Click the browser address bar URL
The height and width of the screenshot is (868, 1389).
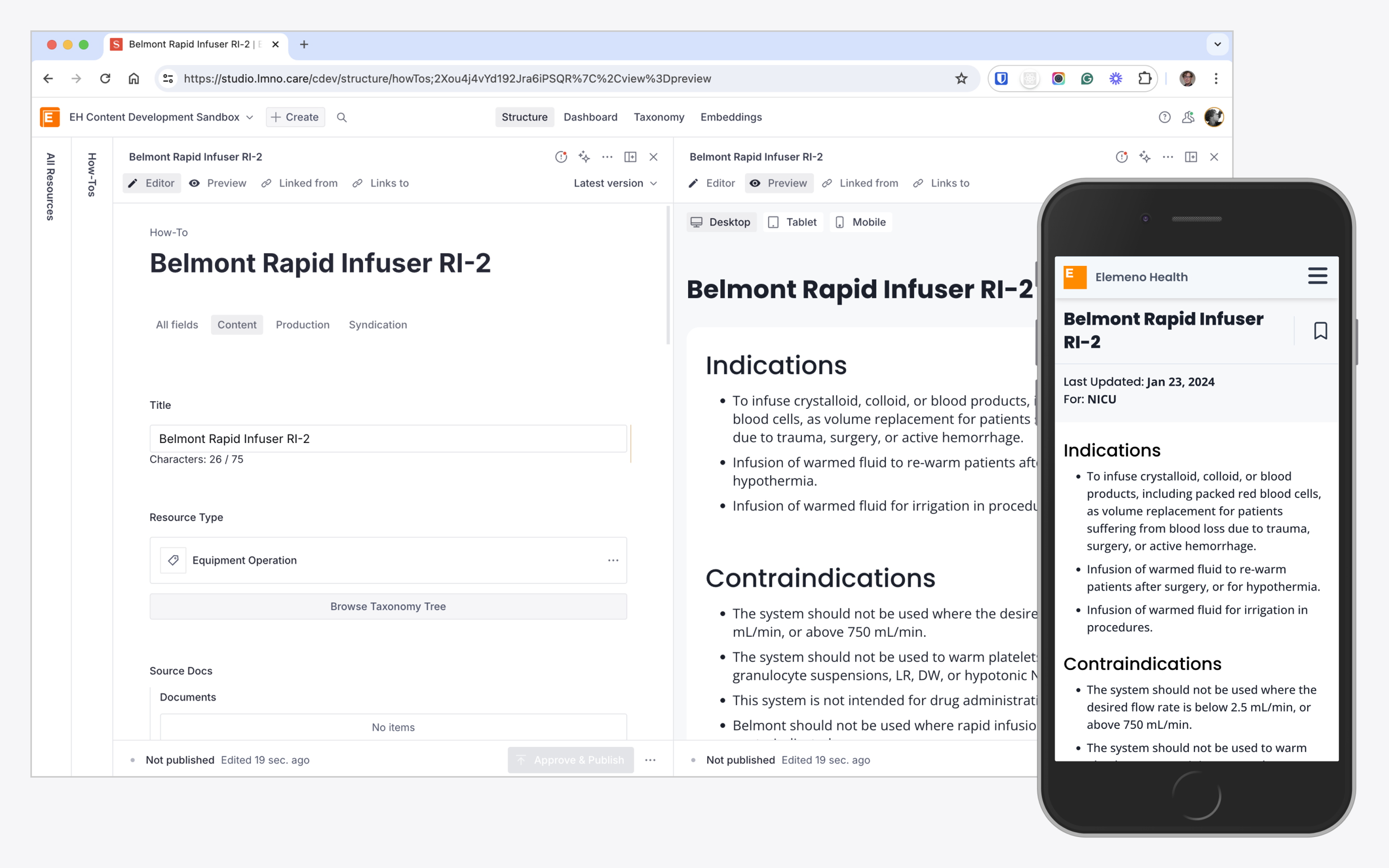click(447, 78)
